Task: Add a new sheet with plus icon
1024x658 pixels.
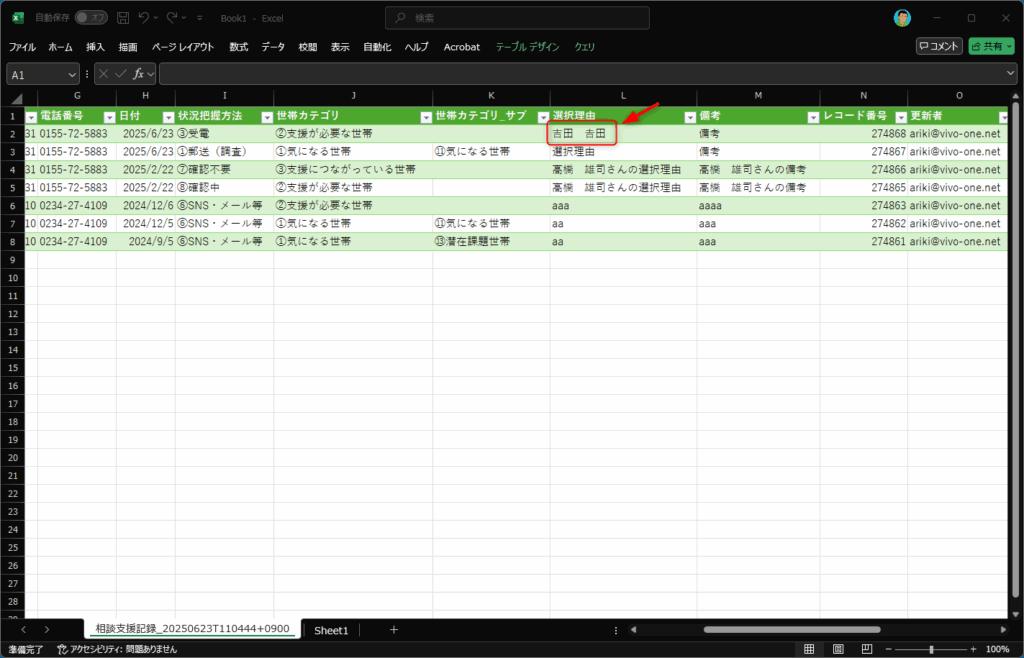Action: point(394,630)
